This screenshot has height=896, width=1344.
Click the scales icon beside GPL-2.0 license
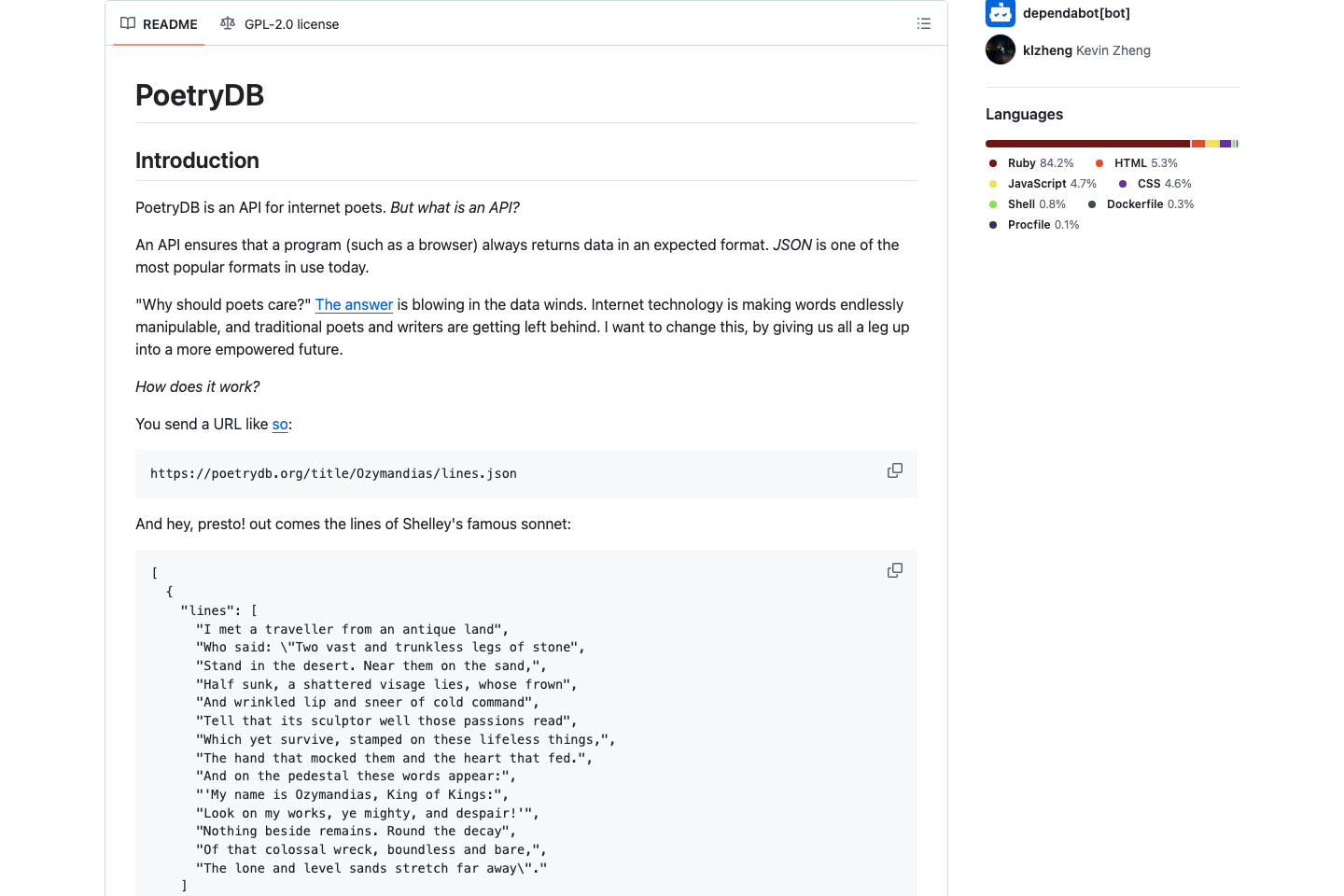(228, 23)
